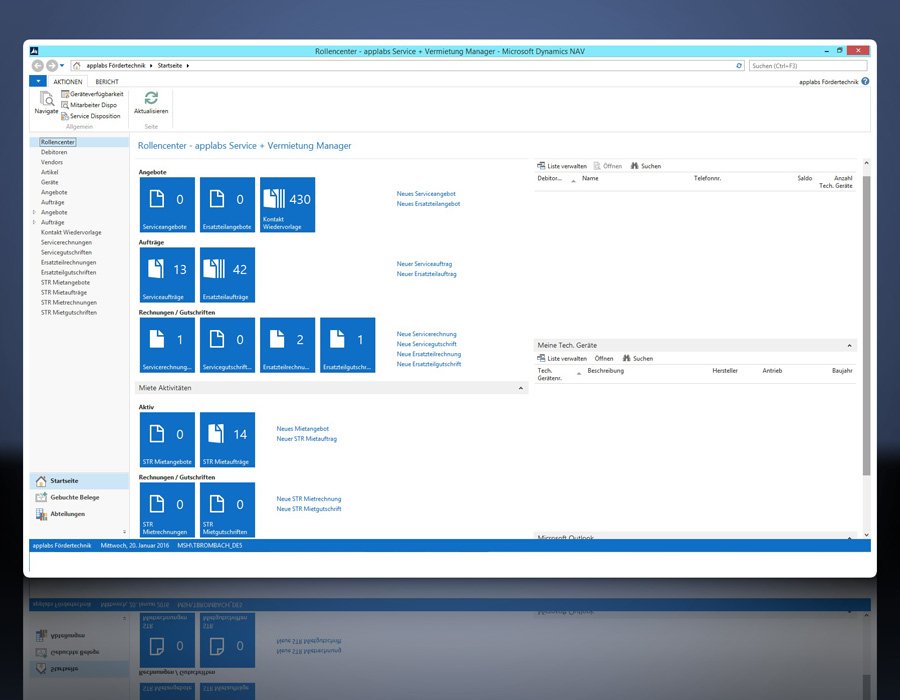Open Mitarbeiter Dispo in the ribbon
This screenshot has width=900, height=700.
(x=89, y=105)
